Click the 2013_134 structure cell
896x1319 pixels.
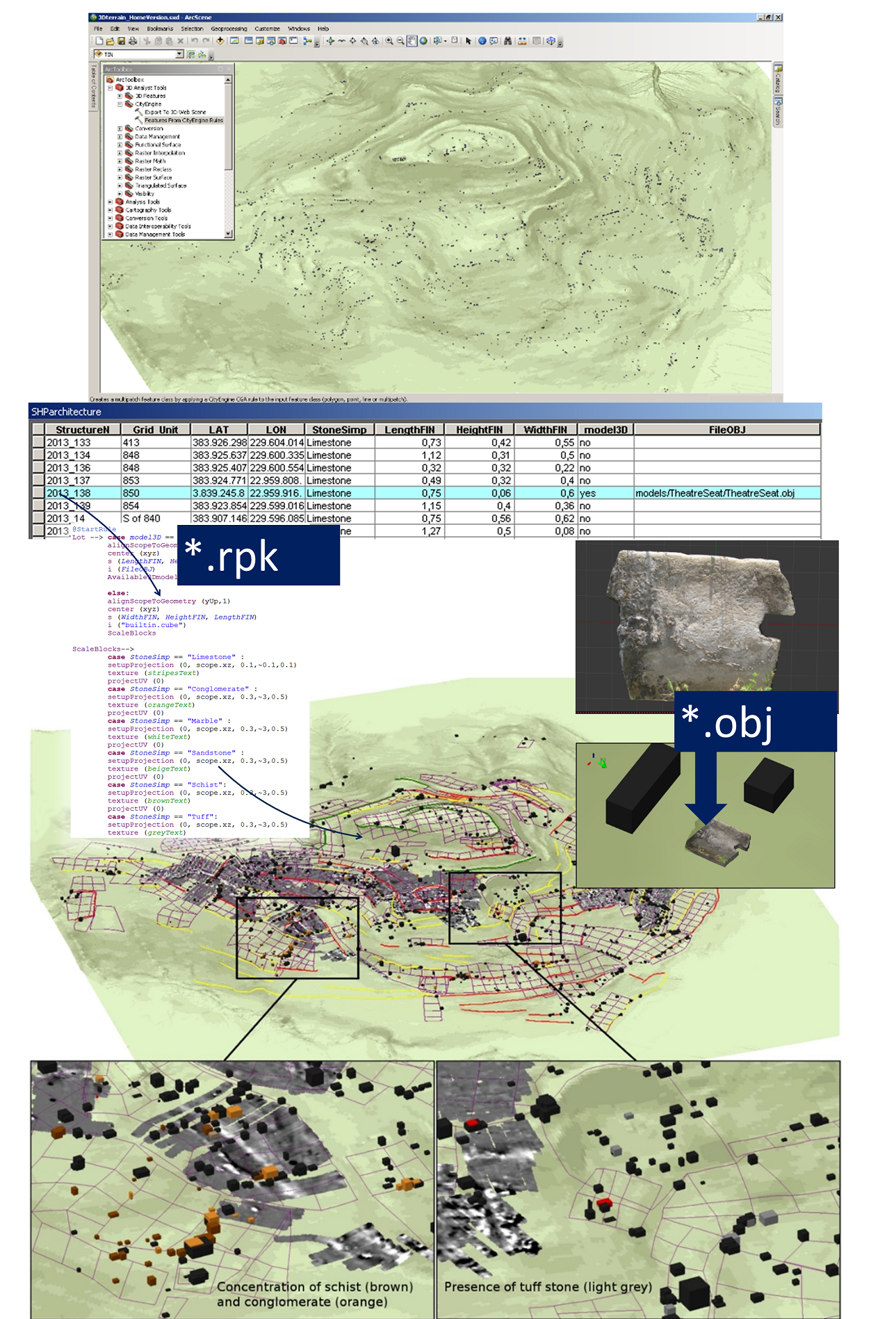click(x=83, y=455)
